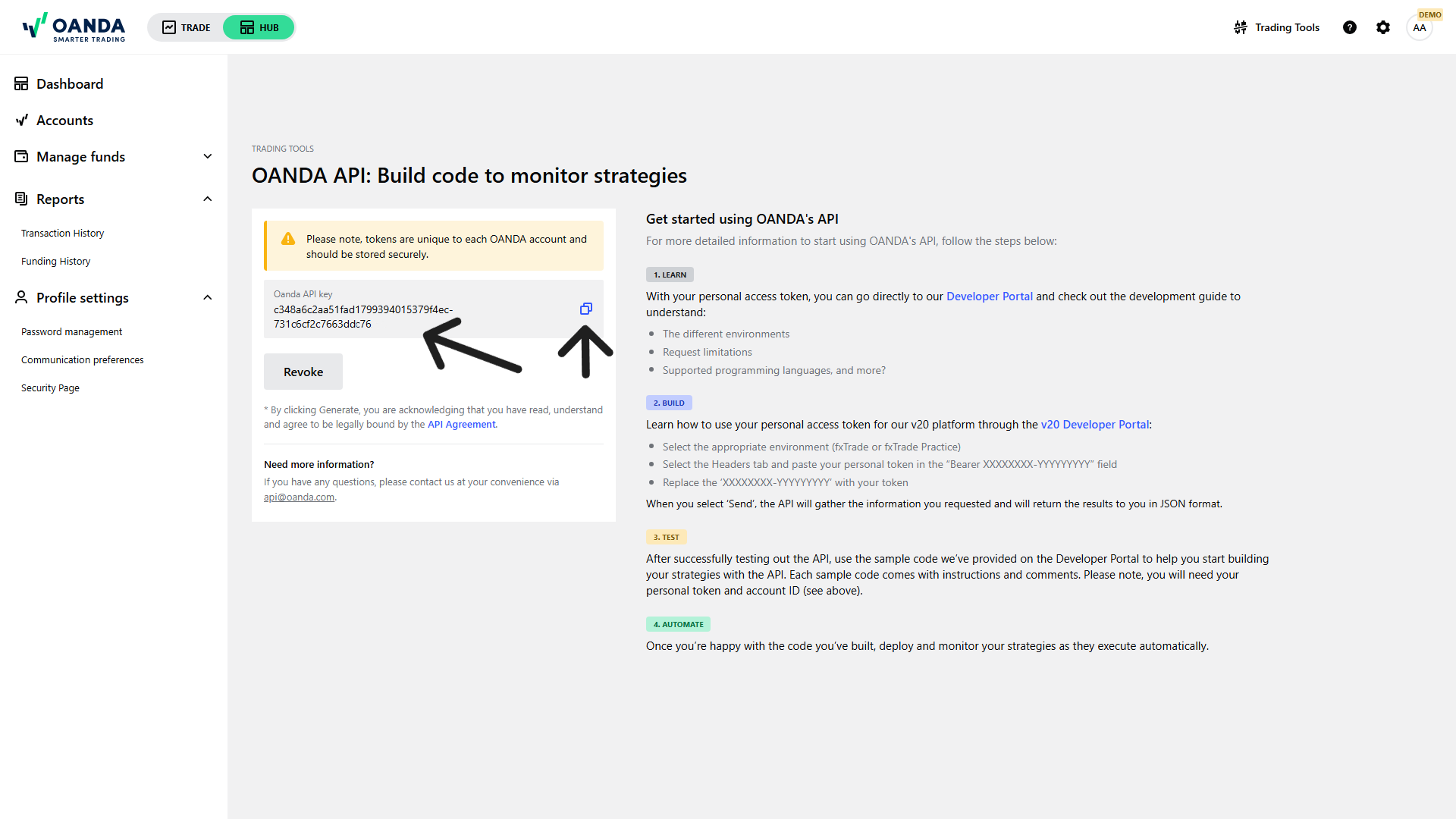Click the Revoke button
Image resolution: width=1456 pixels, height=819 pixels.
(303, 372)
